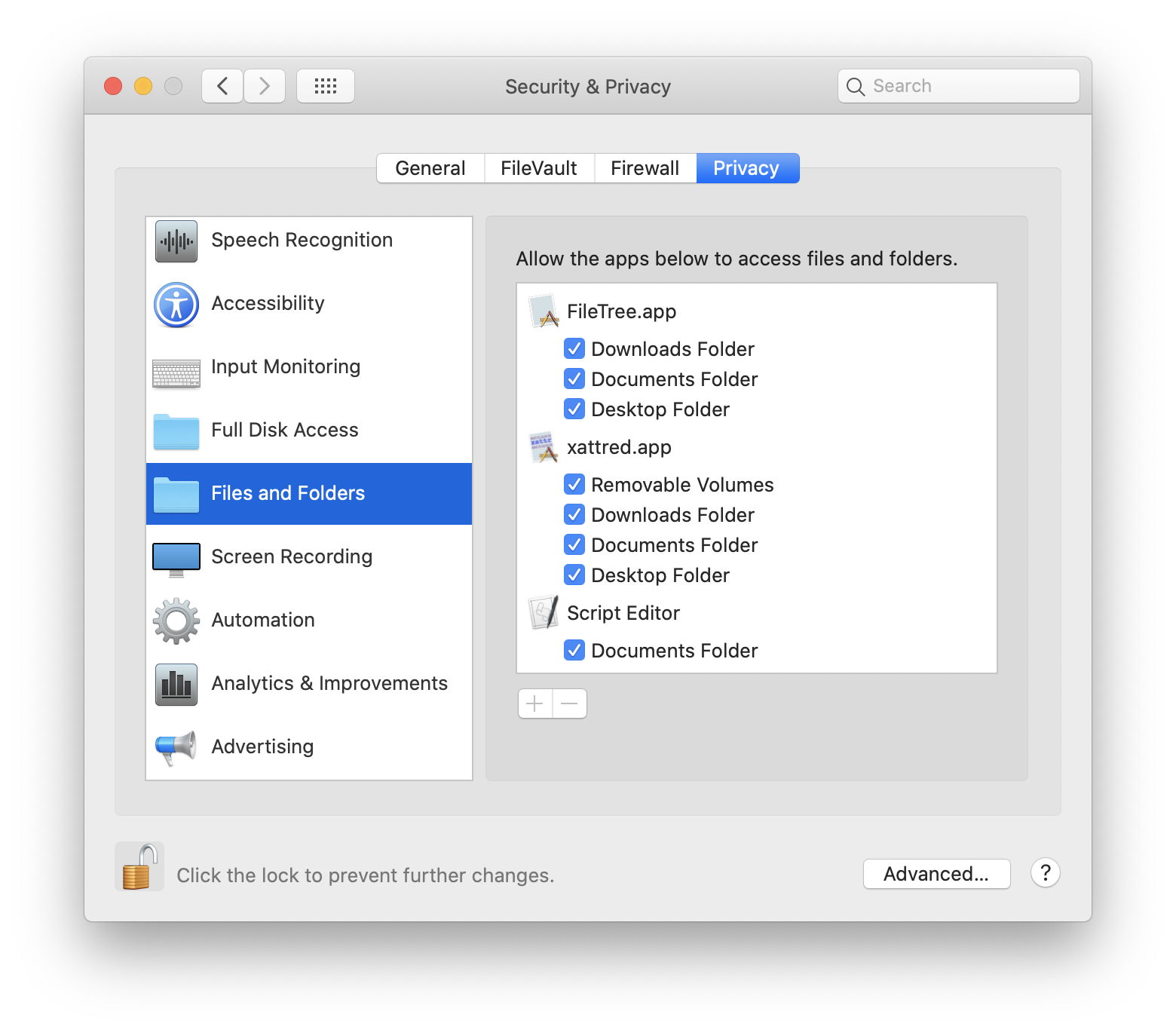Open the Firewall tab

pyautogui.click(x=645, y=168)
